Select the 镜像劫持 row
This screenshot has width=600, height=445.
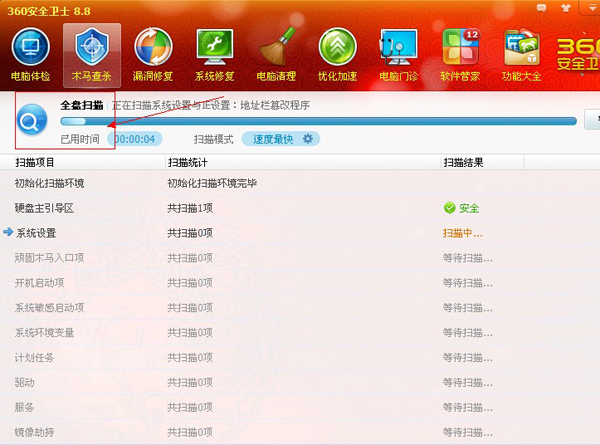pyautogui.click(x=300, y=432)
